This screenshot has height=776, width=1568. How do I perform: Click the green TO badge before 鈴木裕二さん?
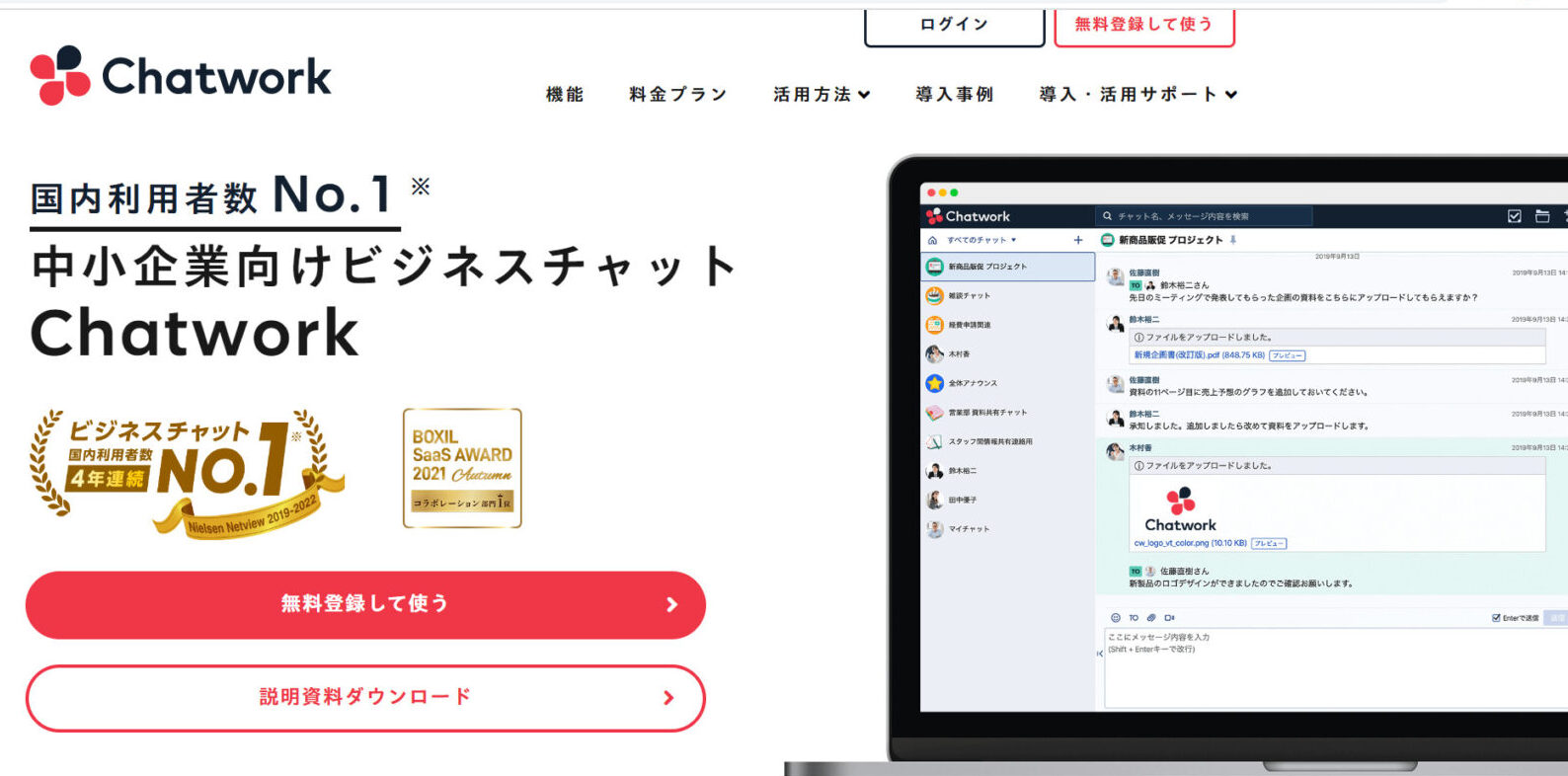pyautogui.click(x=1136, y=285)
